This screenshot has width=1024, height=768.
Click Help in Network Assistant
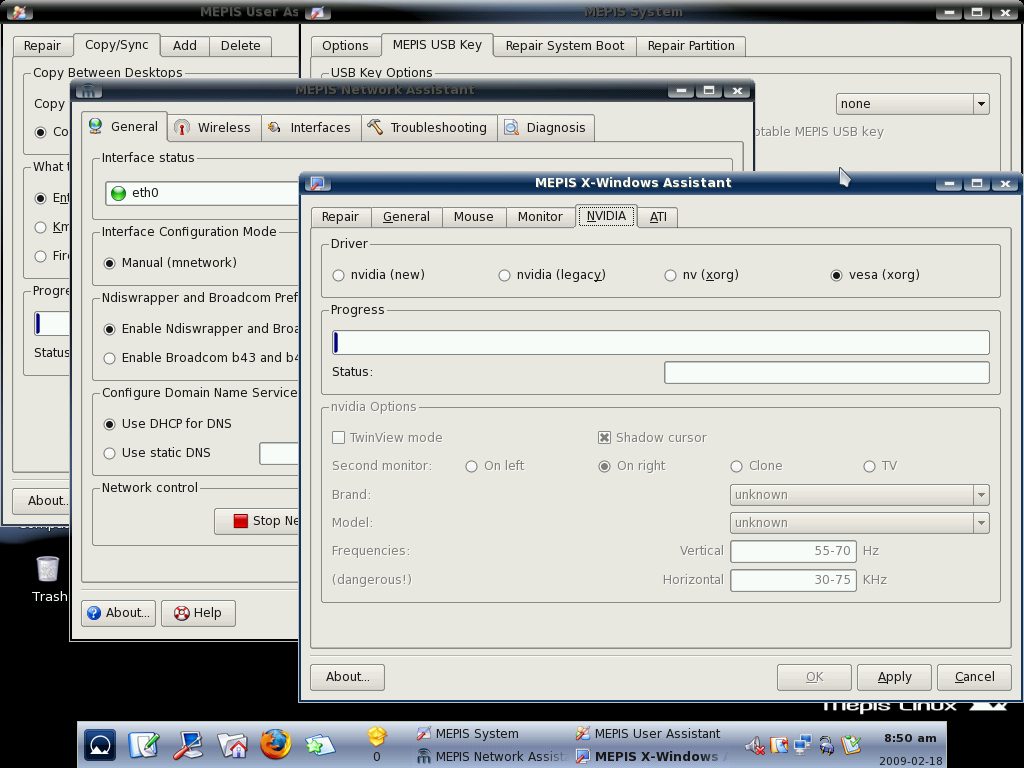pyautogui.click(x=199, y=613)
